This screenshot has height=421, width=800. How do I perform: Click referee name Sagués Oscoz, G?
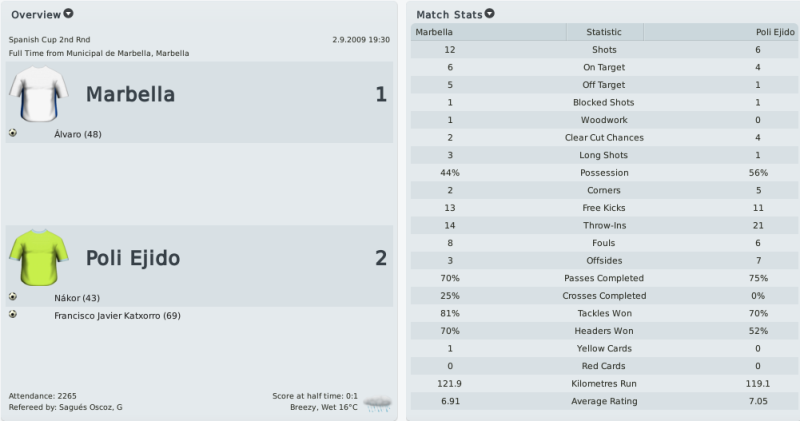click(91, 407)
